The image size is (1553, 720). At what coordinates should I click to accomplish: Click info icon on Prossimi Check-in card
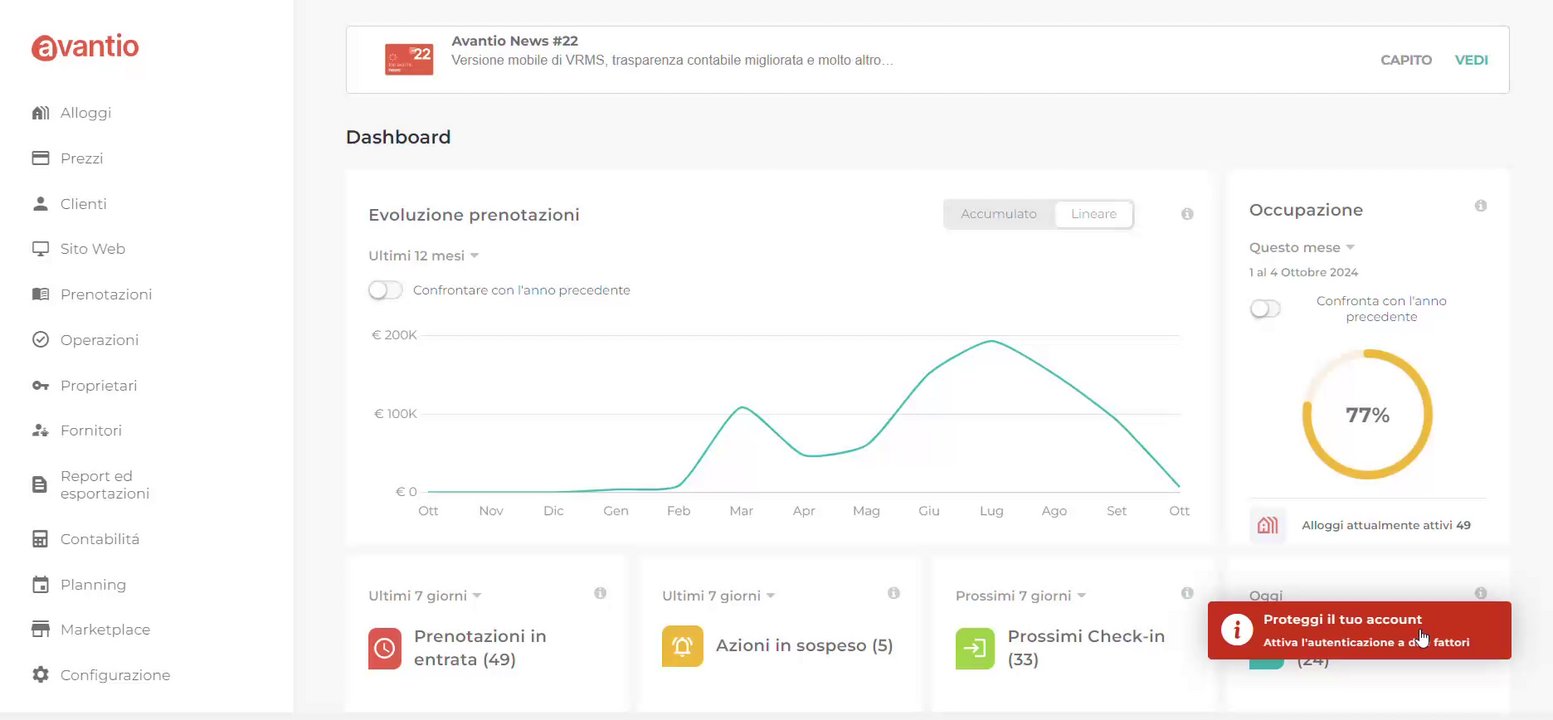tap(1187, 593)
